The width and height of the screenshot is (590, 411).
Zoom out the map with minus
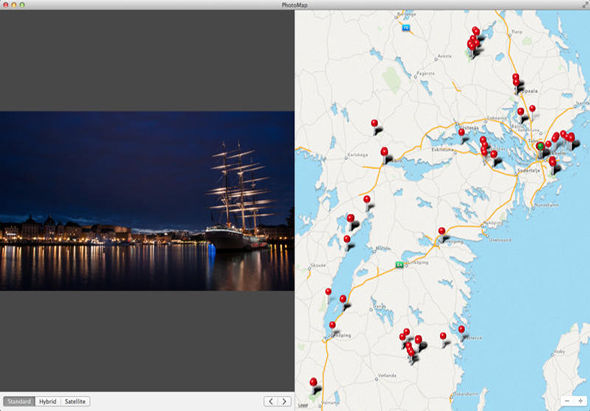(x=567, y=401)
